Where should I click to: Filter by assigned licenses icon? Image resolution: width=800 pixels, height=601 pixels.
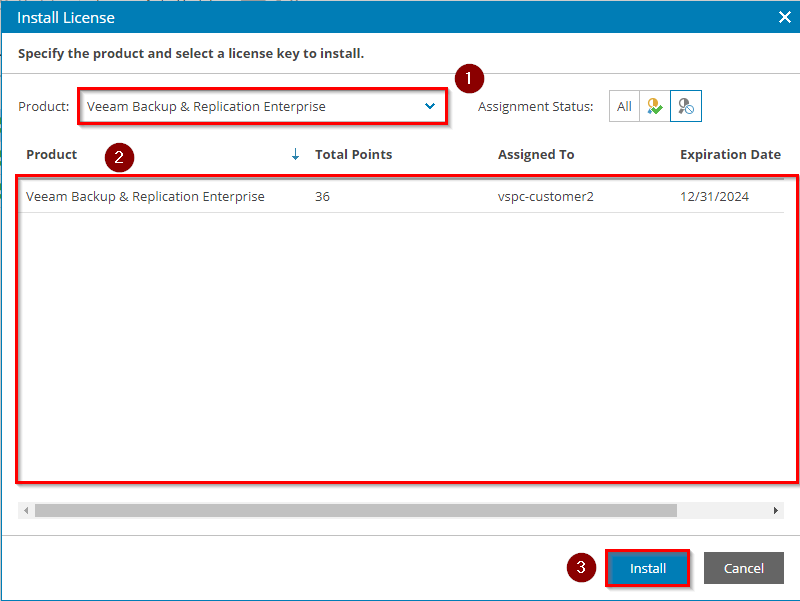(x=655, y=106)
